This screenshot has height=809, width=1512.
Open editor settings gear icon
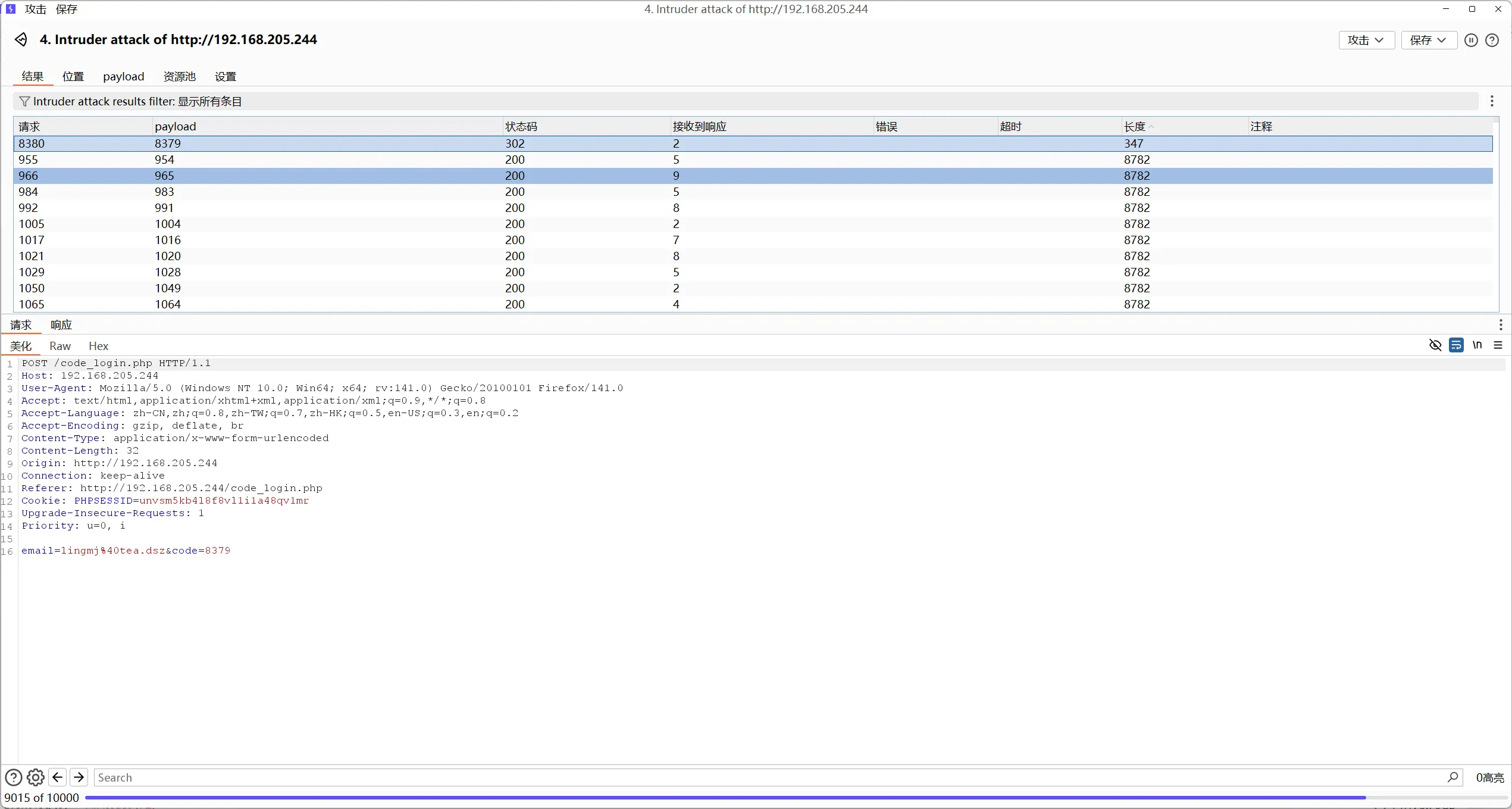(36, 777)
